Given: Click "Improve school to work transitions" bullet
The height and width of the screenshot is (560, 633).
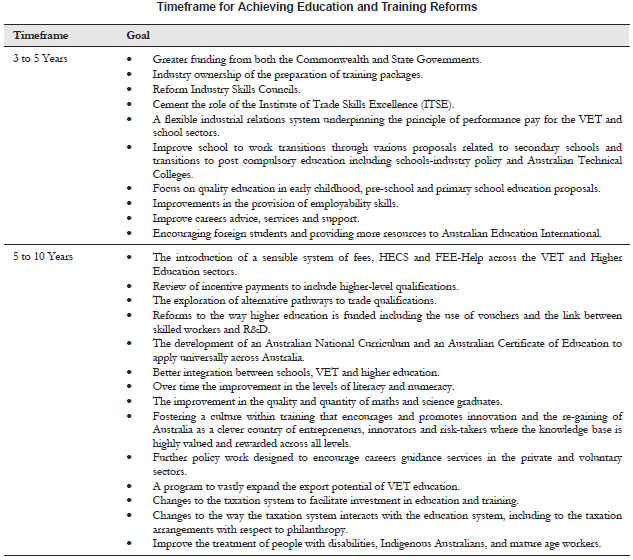Looking at the screenshot, I should click(x=387, y=161).
